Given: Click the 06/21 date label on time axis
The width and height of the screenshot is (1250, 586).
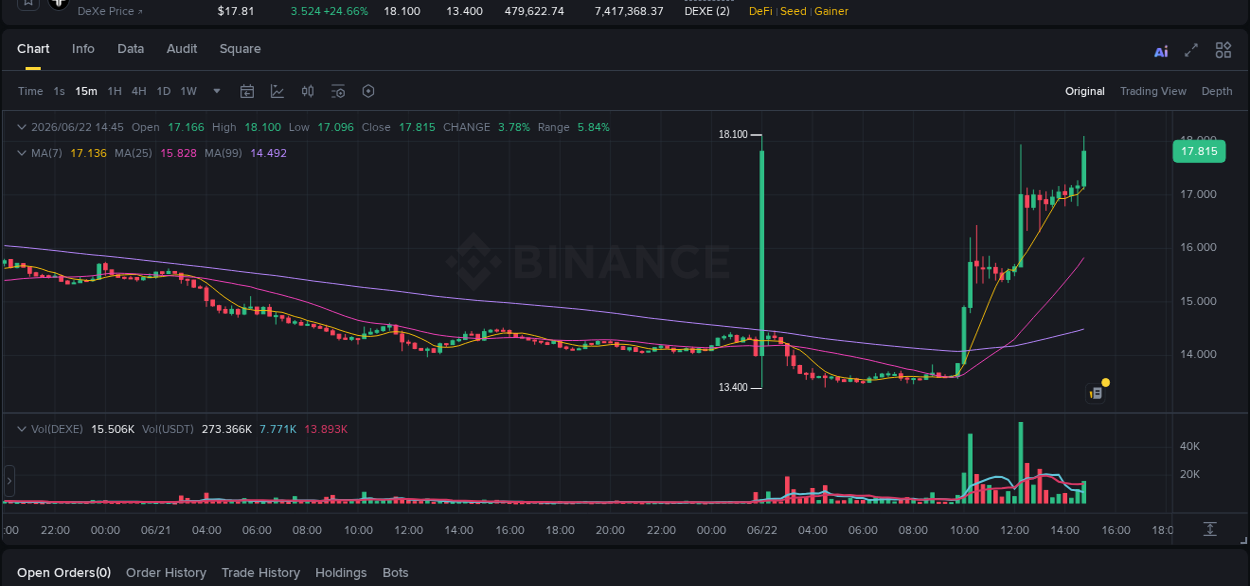Looking at the screenshot, I should [156, 530].
